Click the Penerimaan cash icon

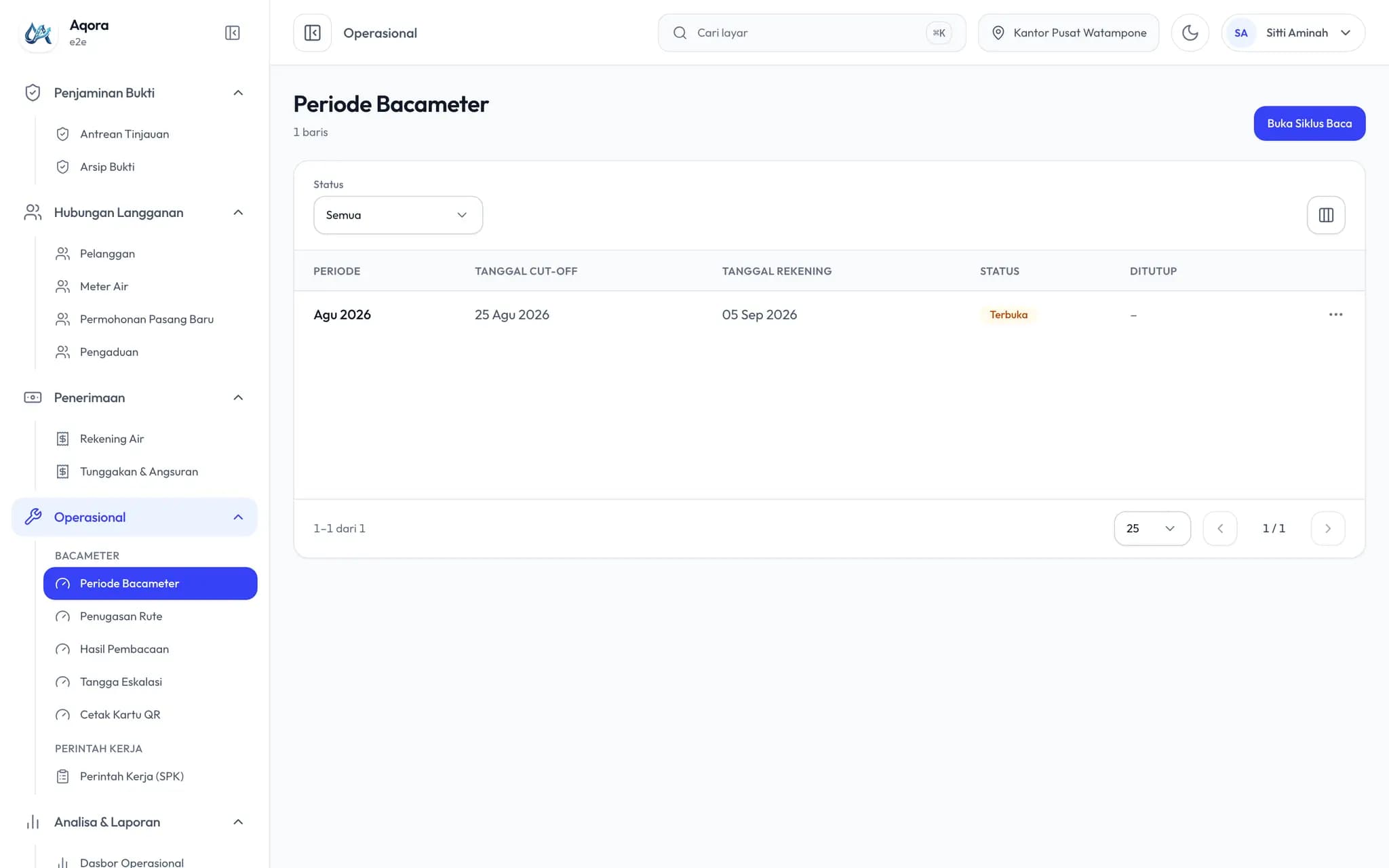(x=33, y=397)
